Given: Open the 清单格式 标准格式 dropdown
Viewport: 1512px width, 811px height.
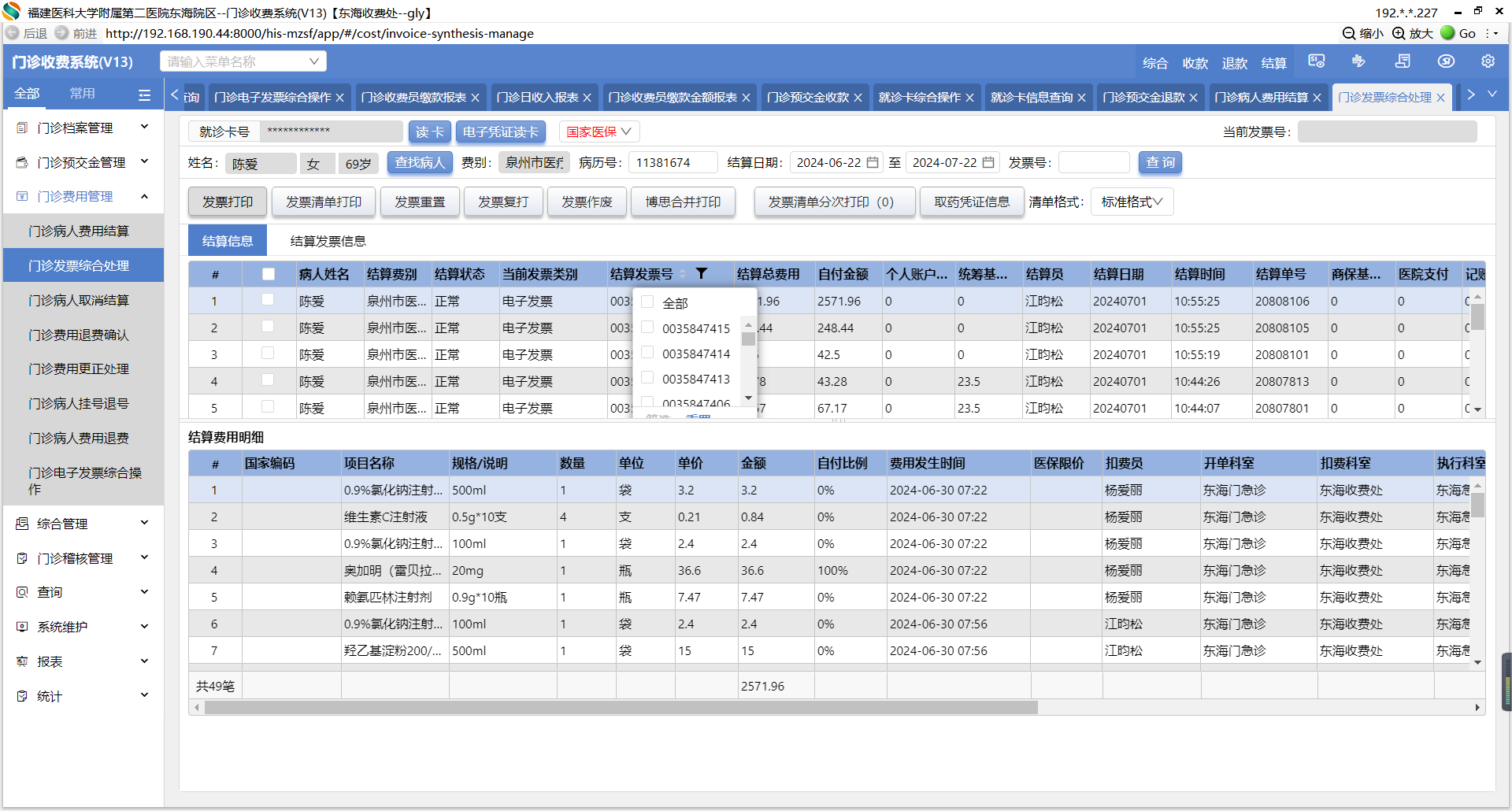Looking at the screenshot, I should (x=1131, y=202).
